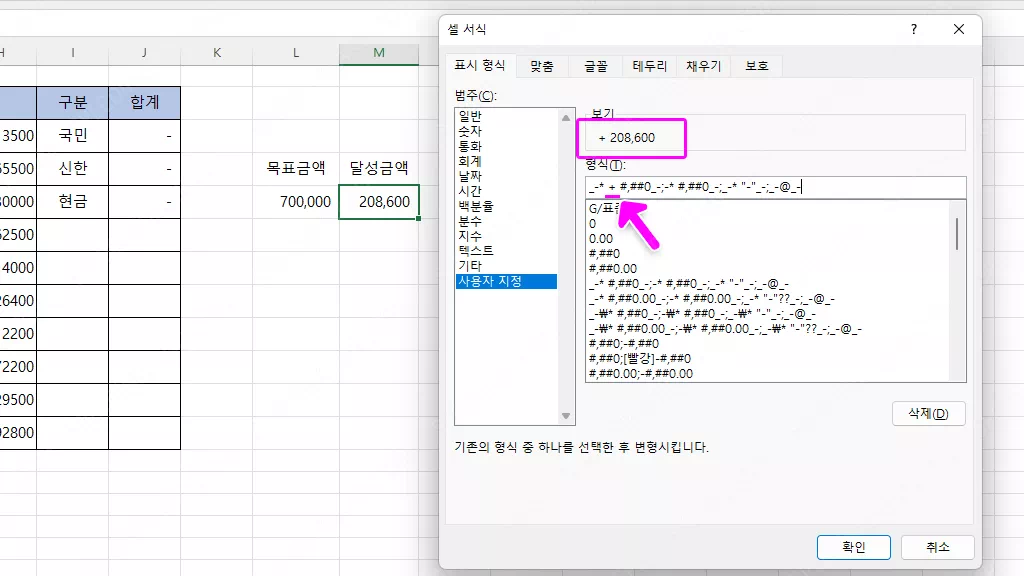Select column J header in spreadsheet
This screenshot has width=1024, height=576.
click(x=144, y=54)
